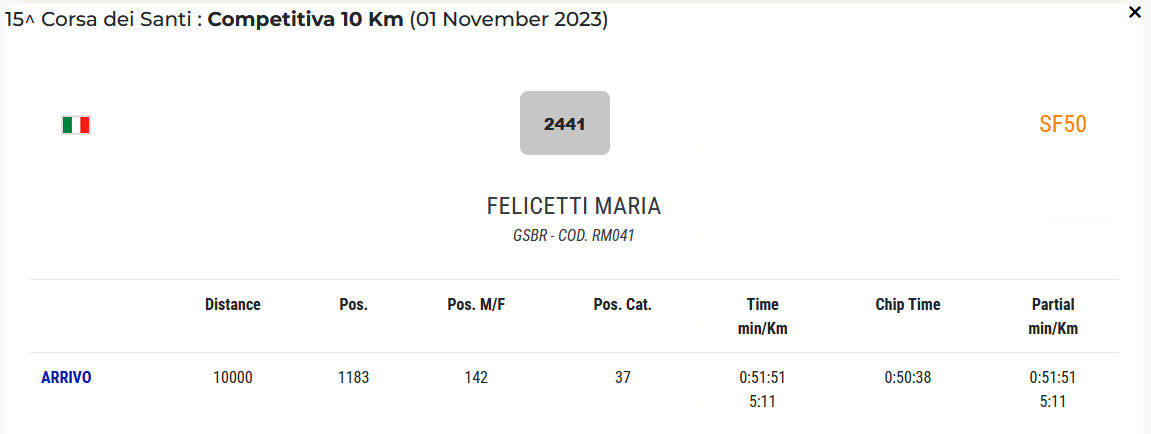Click the Italian flag icon

click(76, 125)
